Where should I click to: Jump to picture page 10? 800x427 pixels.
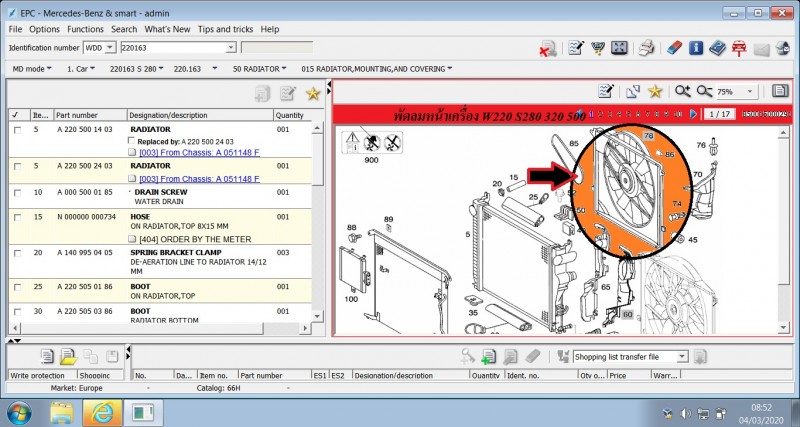click(678, 114)
